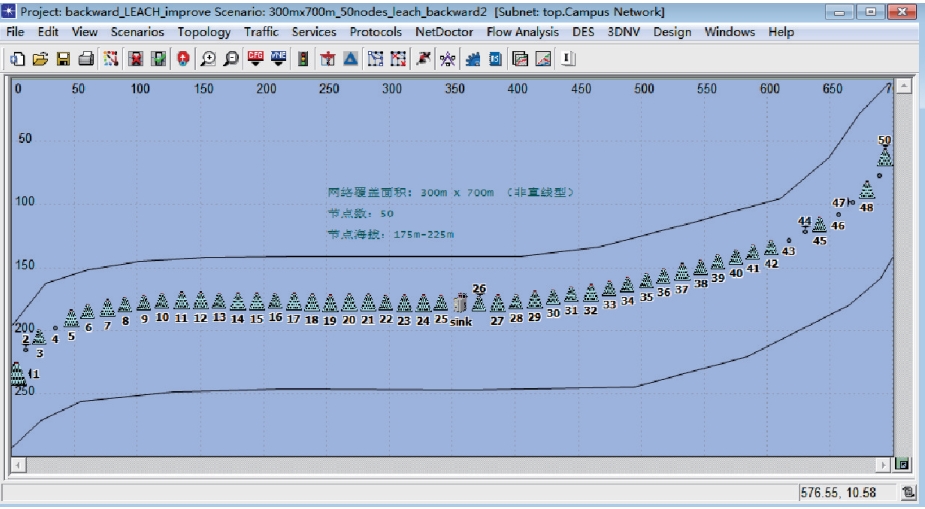
Task: Select node 11 in the network
Action: [181, 300]
